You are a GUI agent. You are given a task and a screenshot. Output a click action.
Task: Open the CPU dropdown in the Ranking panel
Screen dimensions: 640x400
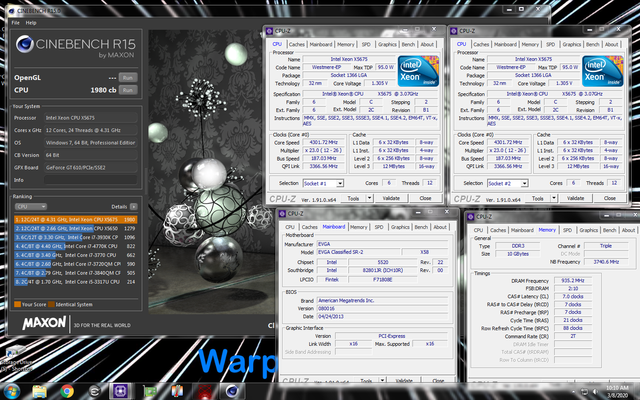point(31,207)
